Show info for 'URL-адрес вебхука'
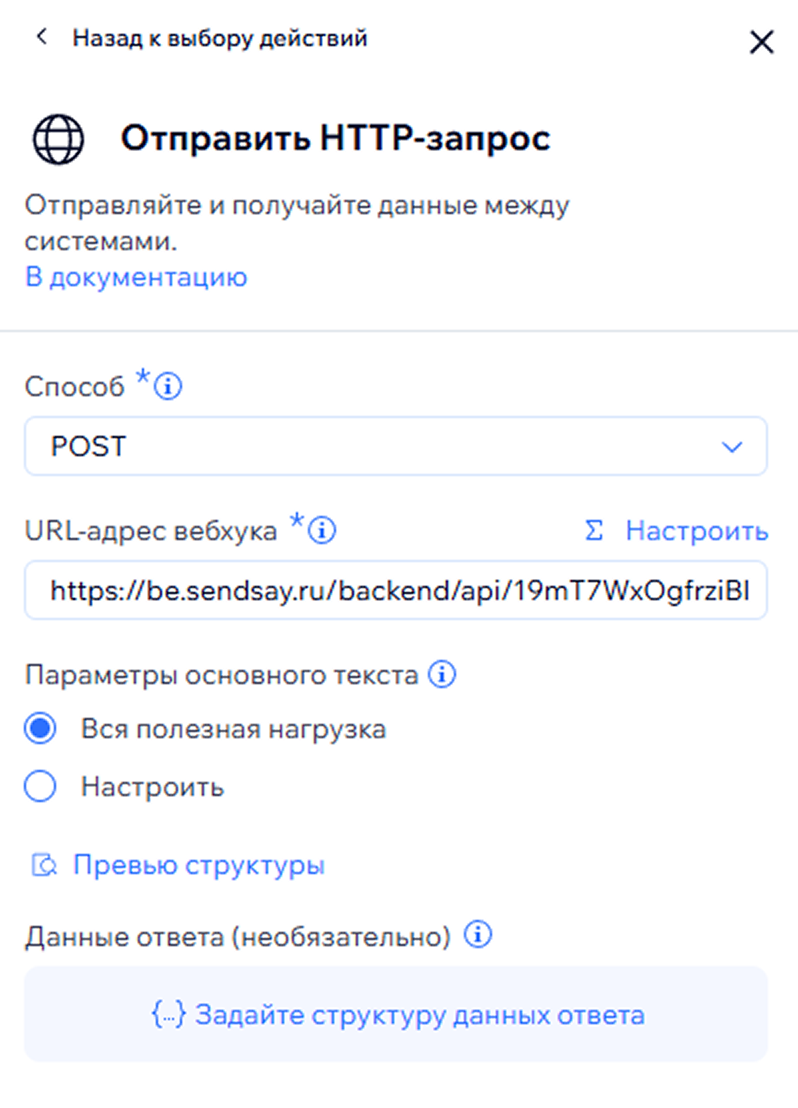 click(x=322, y=531)
